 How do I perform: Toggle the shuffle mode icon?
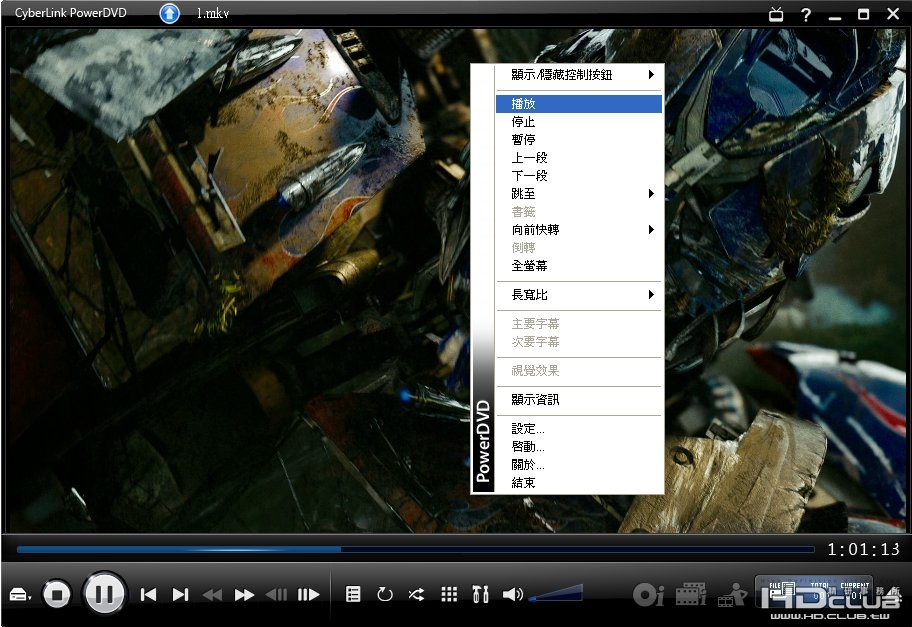[x=416, y=594]
